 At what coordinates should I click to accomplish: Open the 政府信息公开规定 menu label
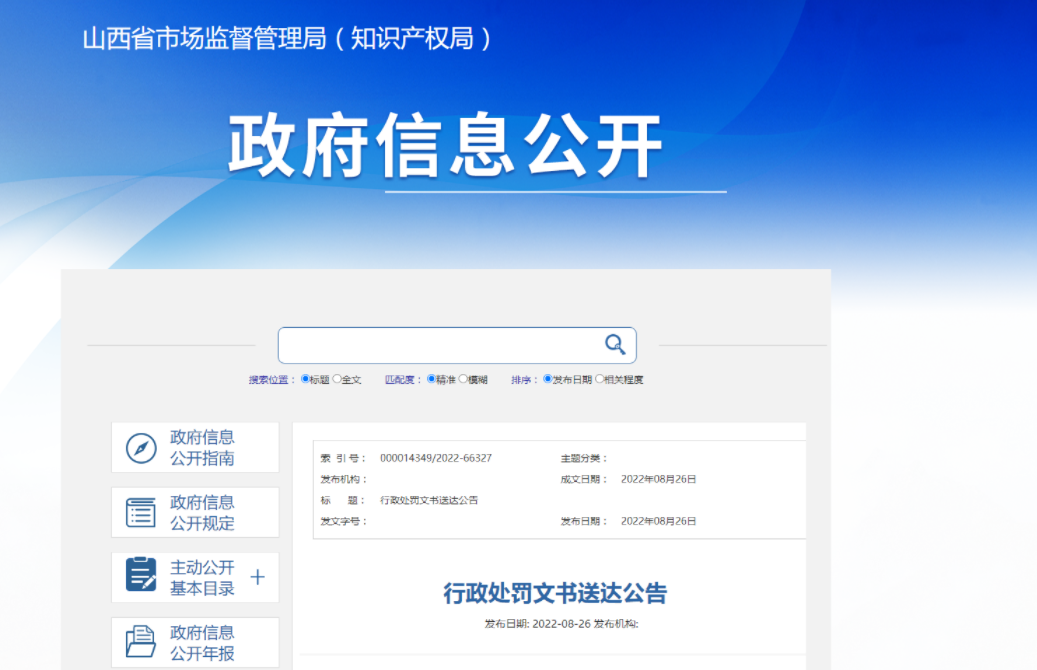(x=202, y=513)
